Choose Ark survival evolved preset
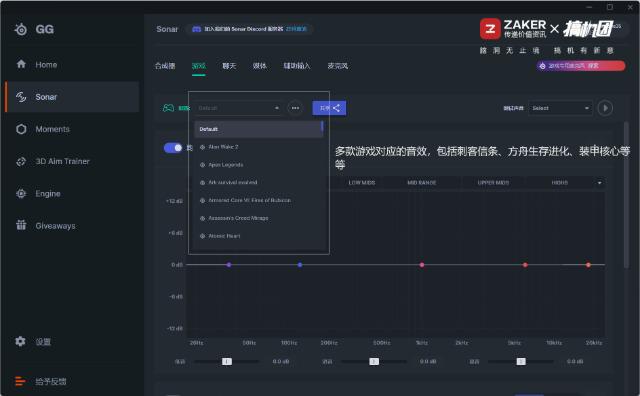 click(x=258, y=182)
